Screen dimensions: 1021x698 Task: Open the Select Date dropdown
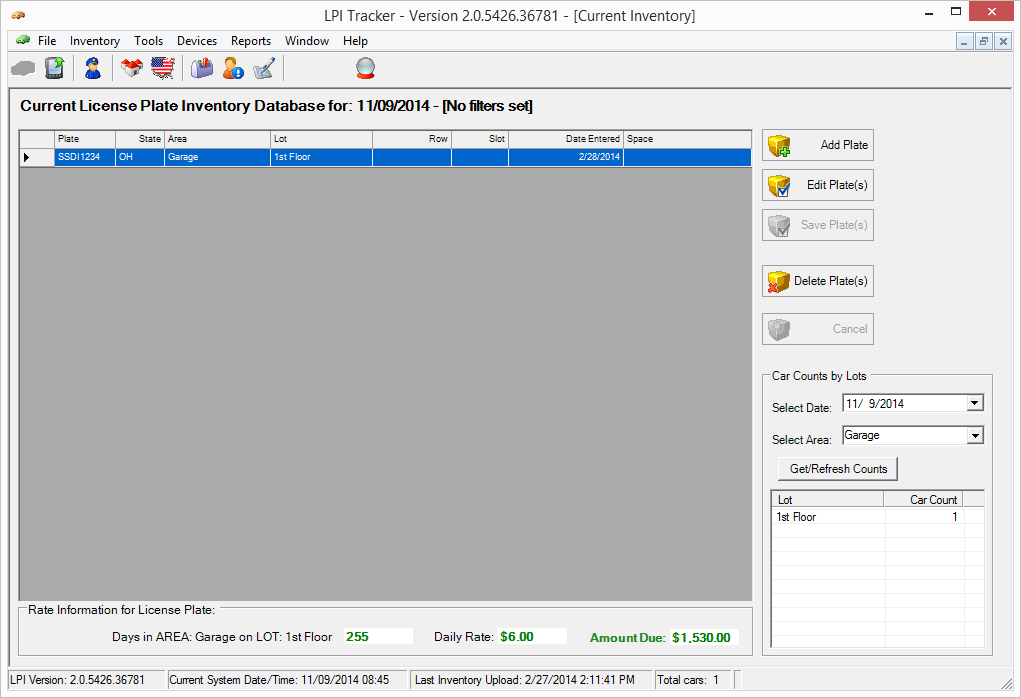coord(975,403)
